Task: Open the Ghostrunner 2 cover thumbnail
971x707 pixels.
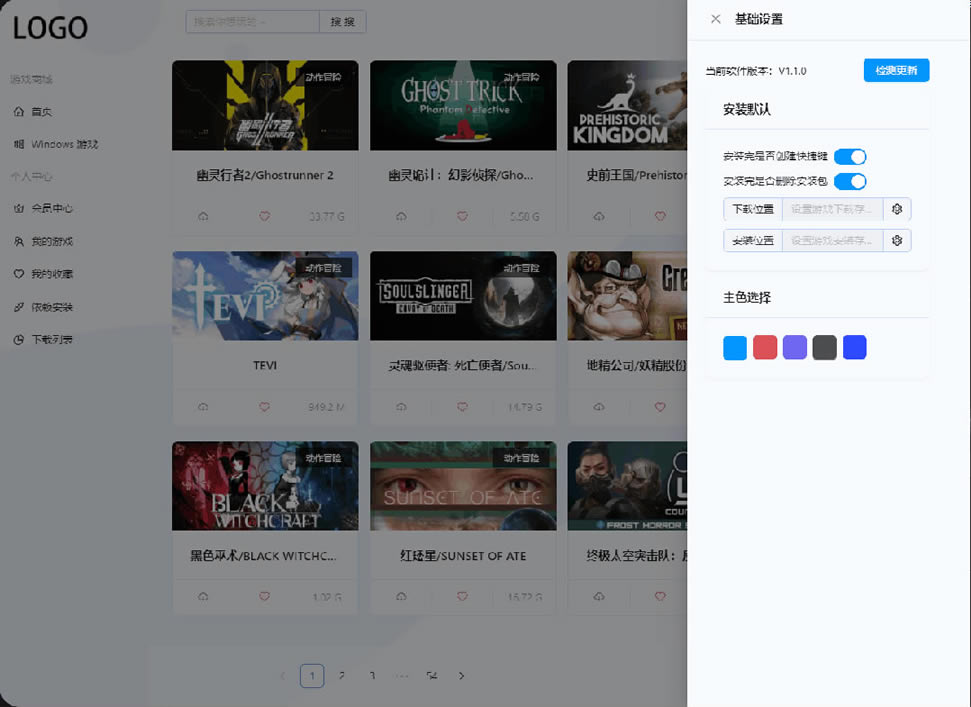Action: tap(265, 105)
